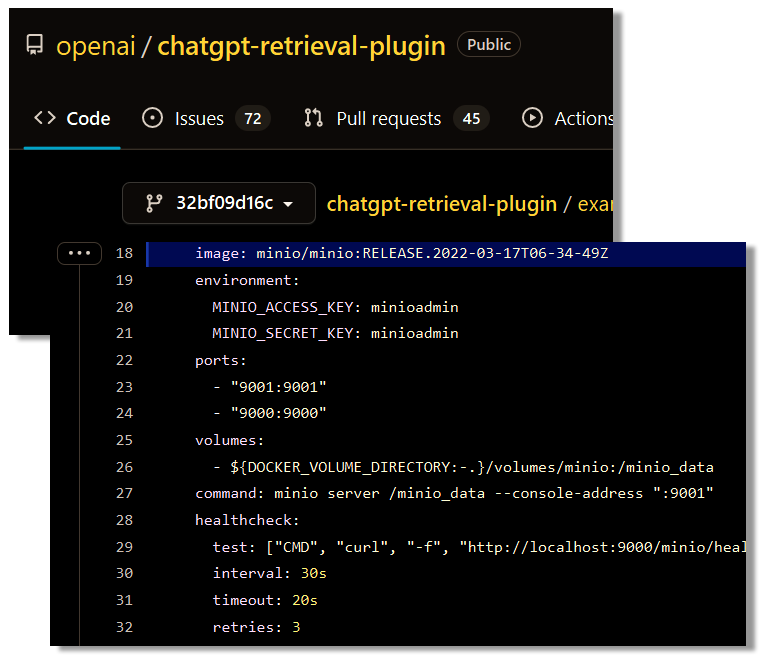
Task: Switch to the Code tab
Action: pos(72,119)
